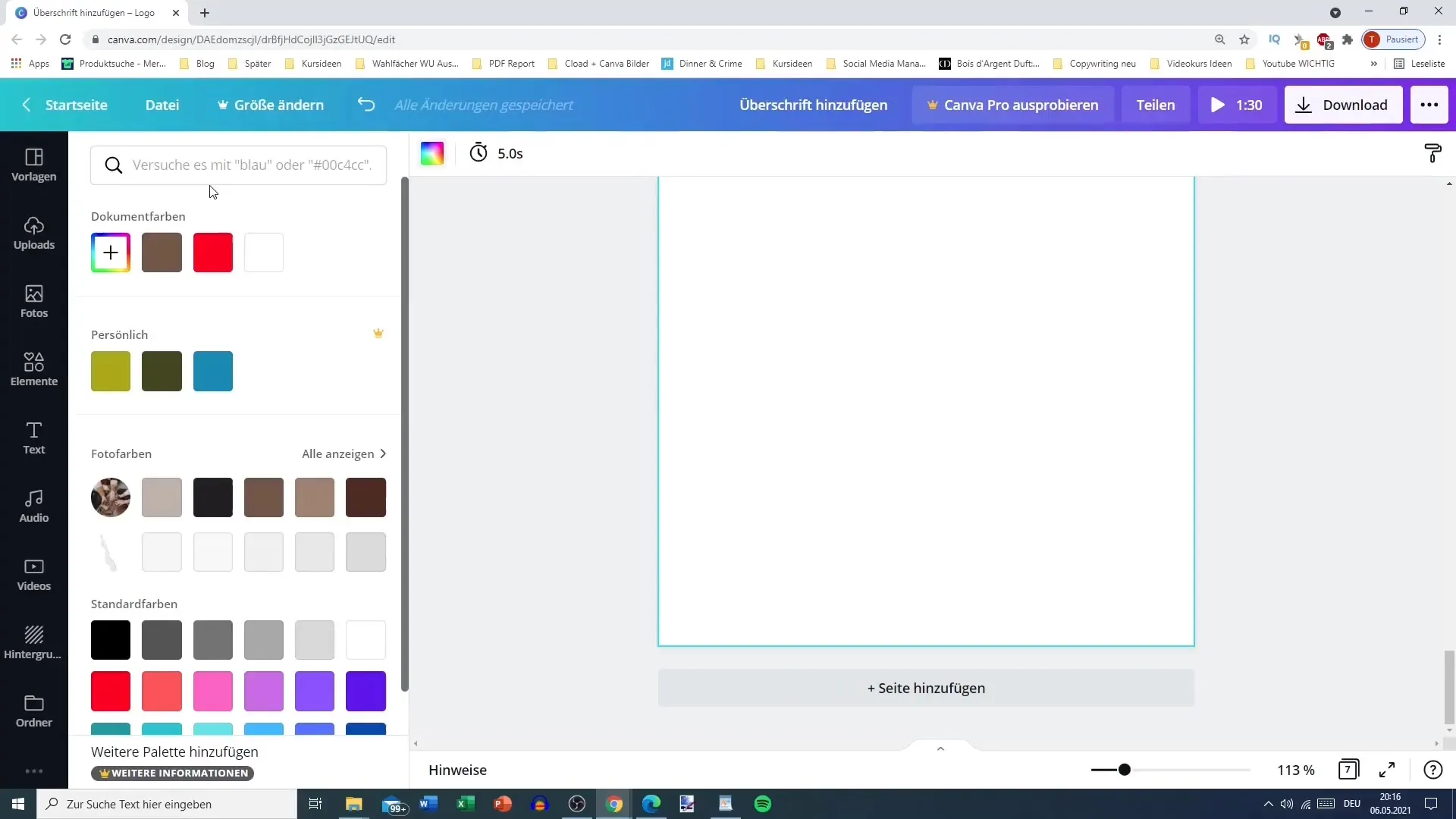The width and height of the screenshot is (1456, 819).
Task: Open the Elemente (Elements) panel
Action: coord(34,370)
